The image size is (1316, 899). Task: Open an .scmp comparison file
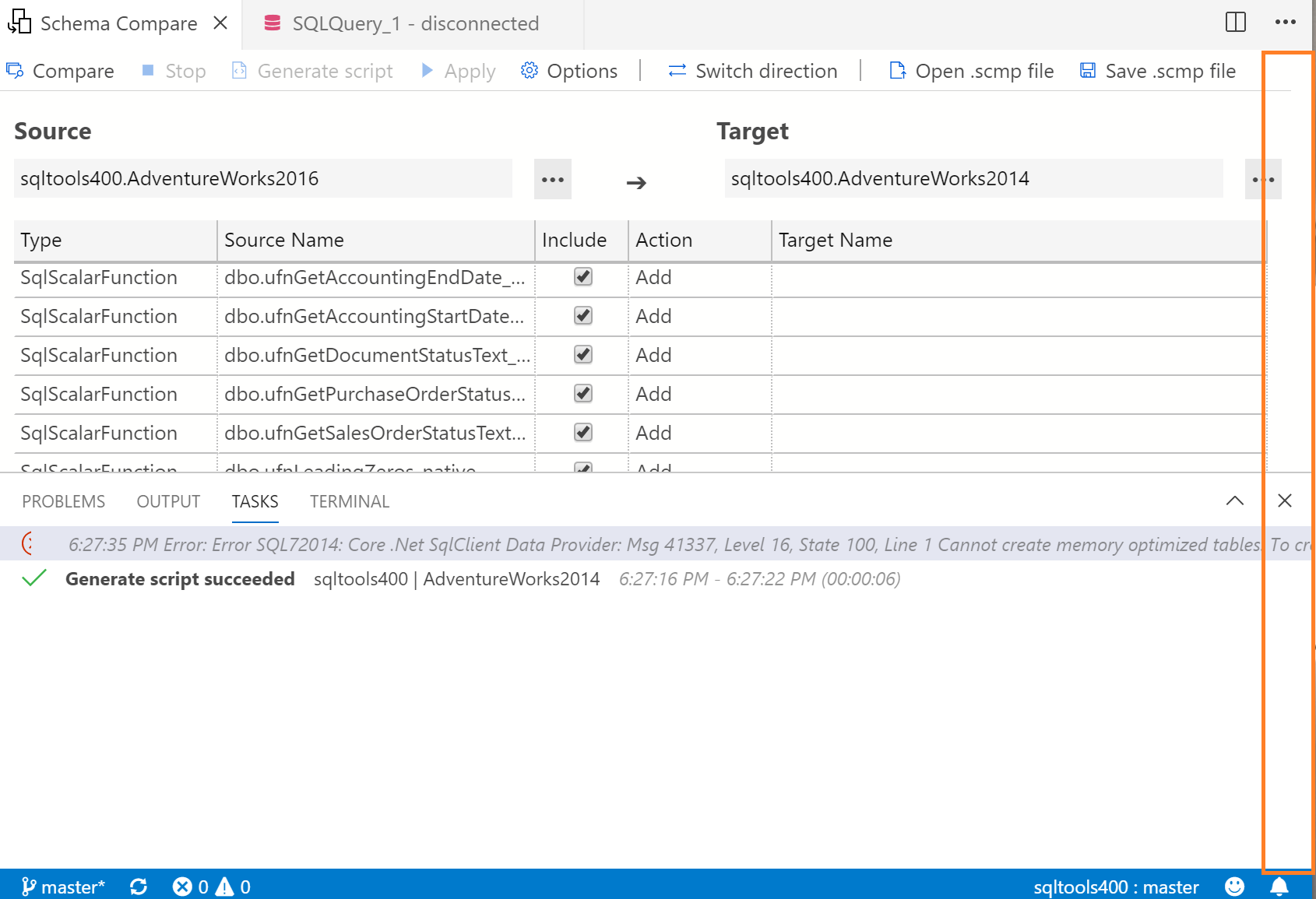coord(970,71)
